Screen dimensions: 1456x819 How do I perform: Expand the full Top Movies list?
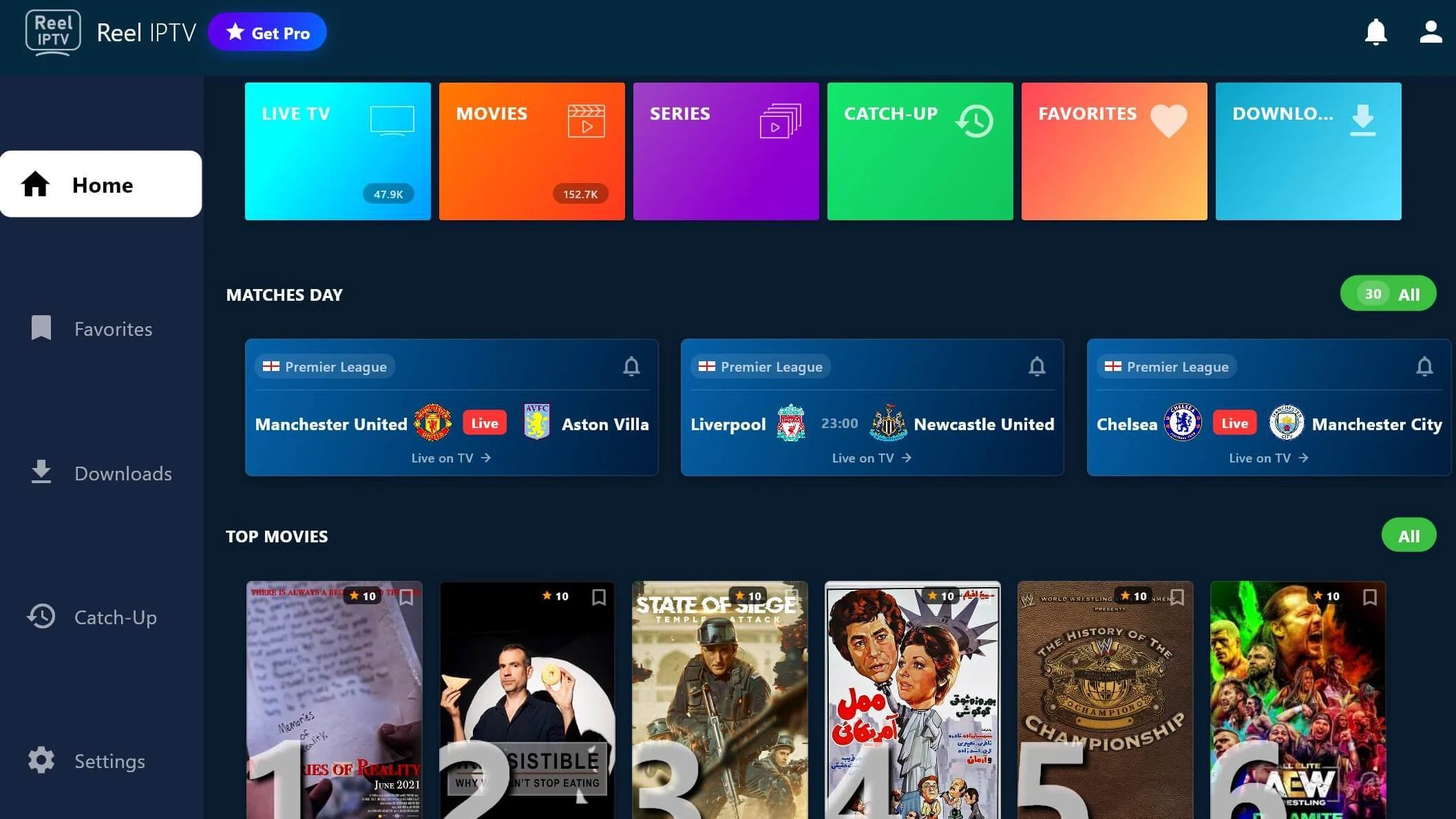pyautogui.click(x=1408, y=535)
